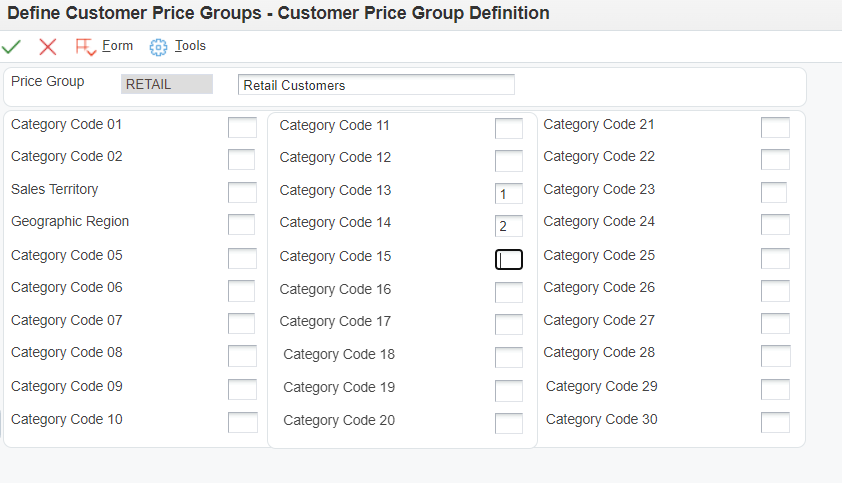
Task: Select the Category Code 13 field
Action: (x=508, y=194)
